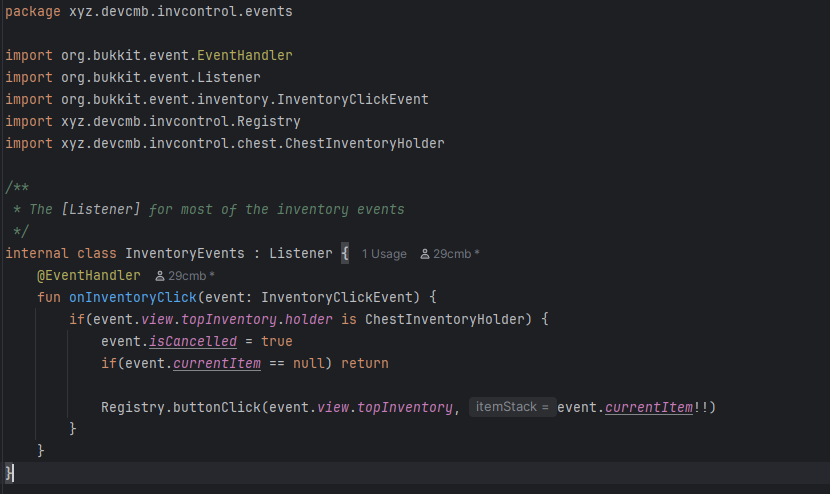Image resolution: width=830 pixels, height=494 pixels.
Task: Click the InventoryClickEvent import statement
Action: [x=216, y=99]
